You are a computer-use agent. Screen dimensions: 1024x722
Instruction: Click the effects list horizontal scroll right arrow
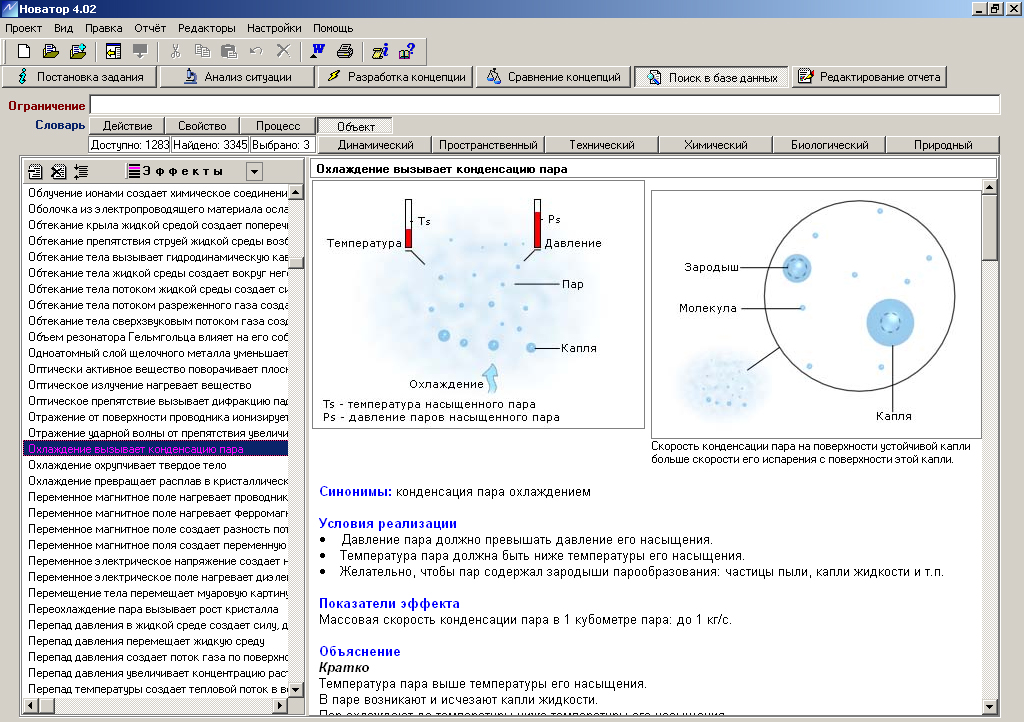point(280,705)
